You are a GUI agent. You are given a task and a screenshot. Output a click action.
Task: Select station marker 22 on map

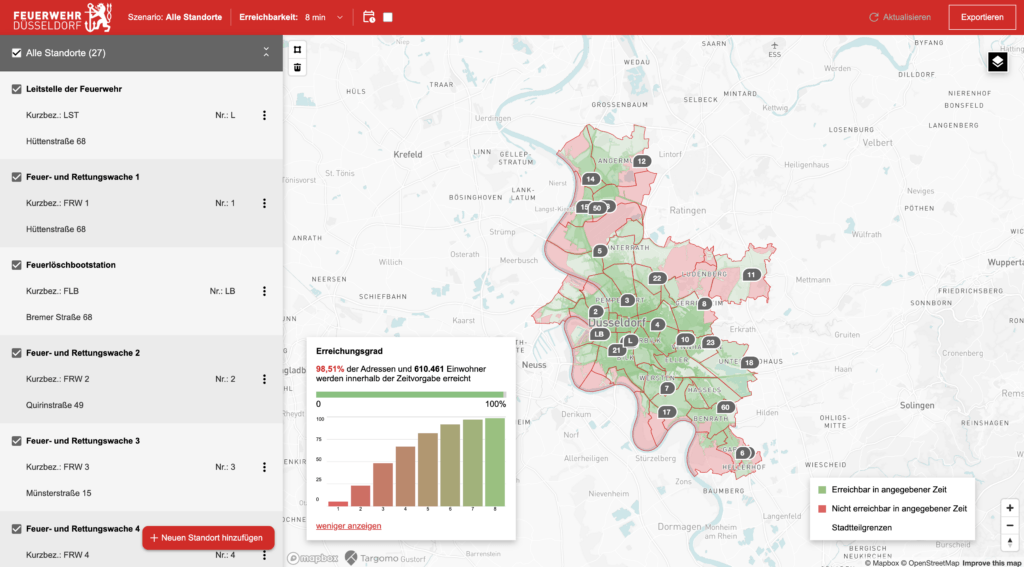tap(657, 278)
